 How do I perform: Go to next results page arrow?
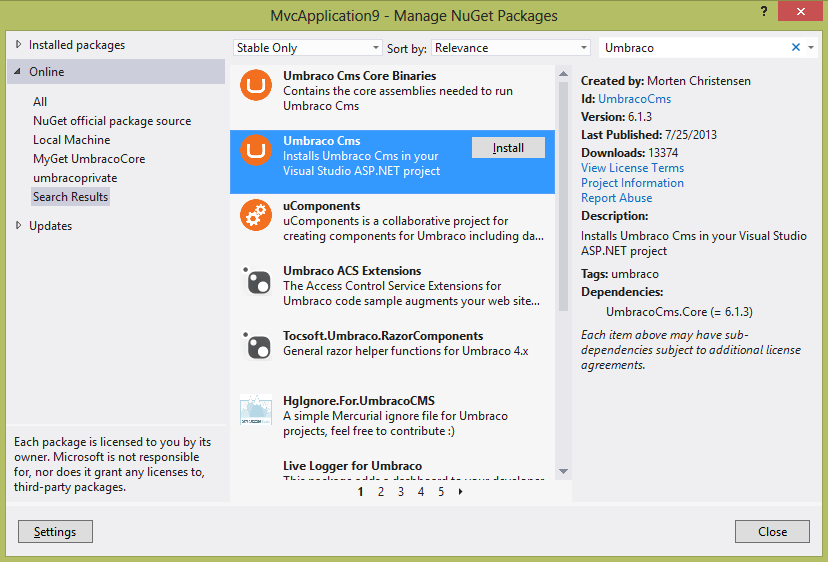pyautogui.click(x=460, y=492)
